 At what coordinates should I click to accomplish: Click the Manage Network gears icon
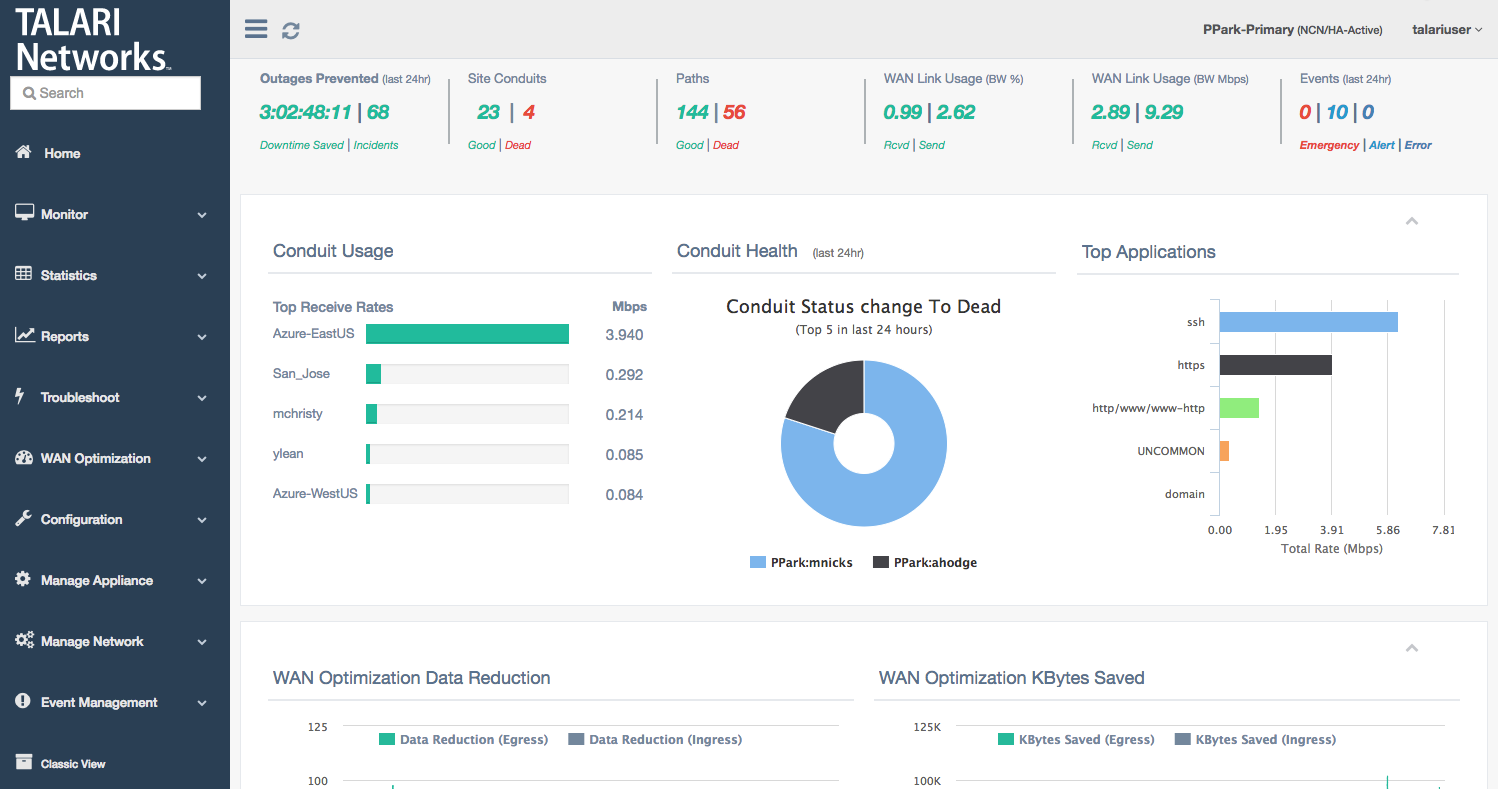coord(24,640)
